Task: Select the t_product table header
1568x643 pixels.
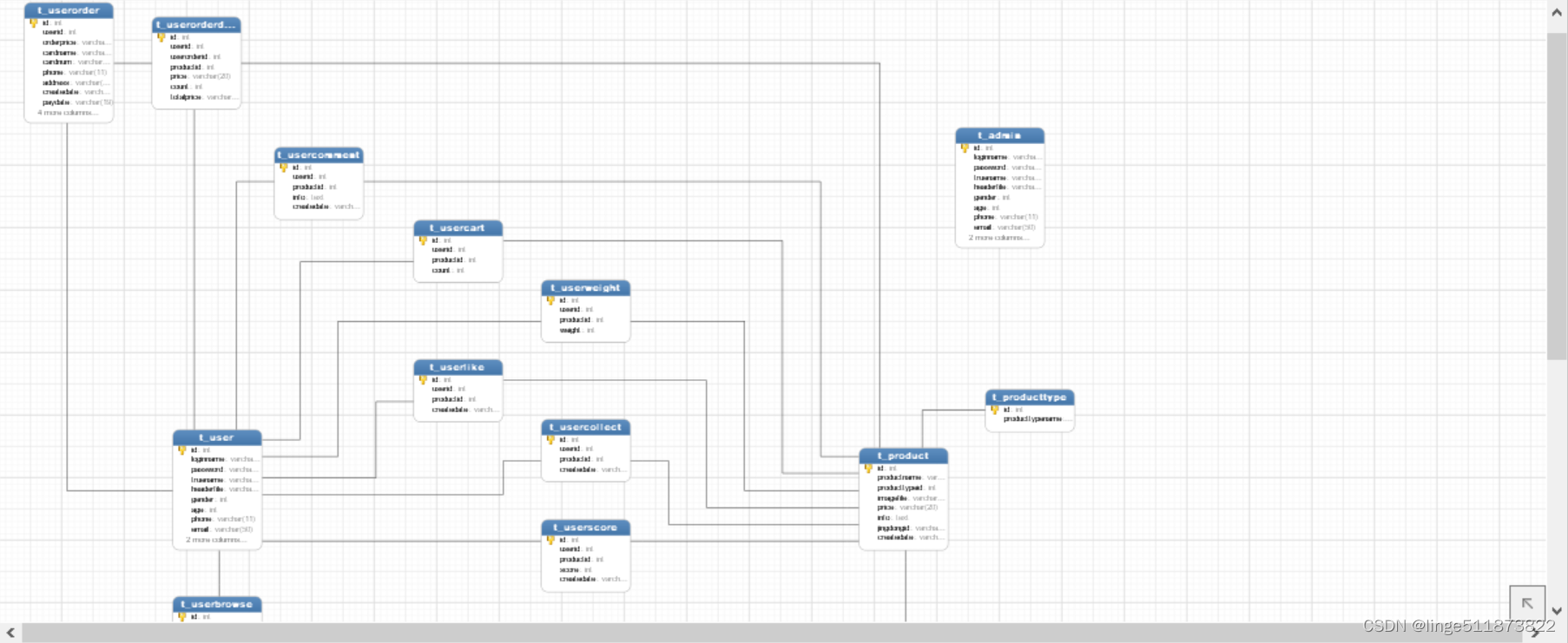Action: pos(903,456)
